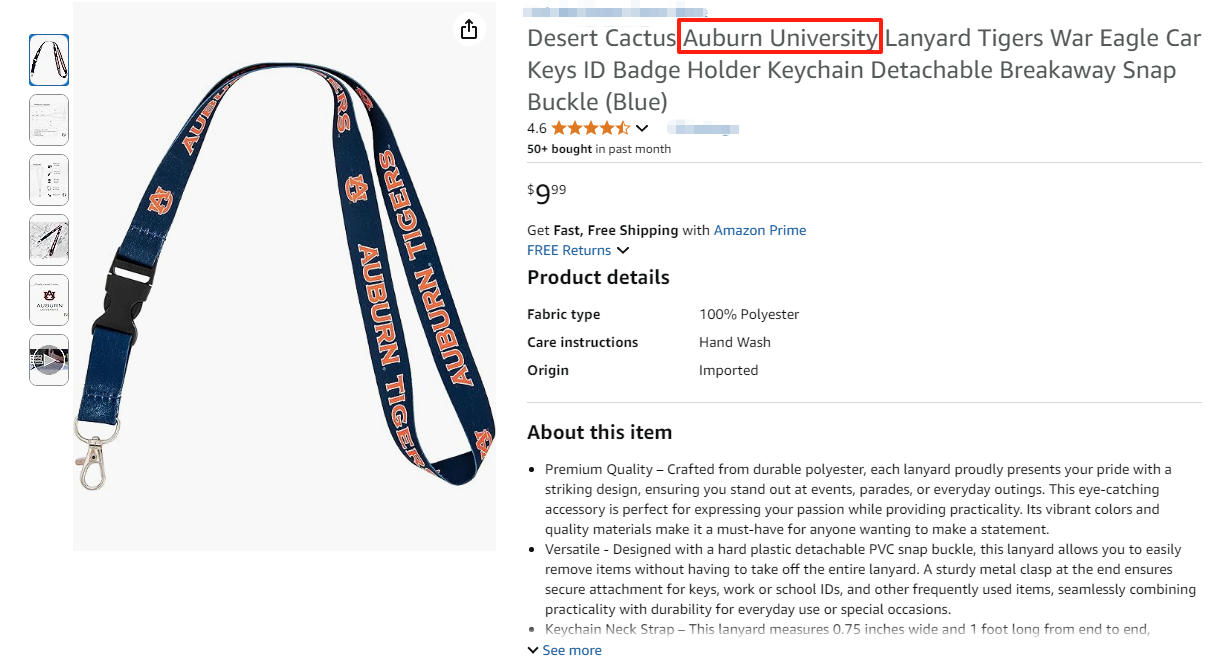
Task: Click the main lanyard product image
Action: [x=284, y=275]
